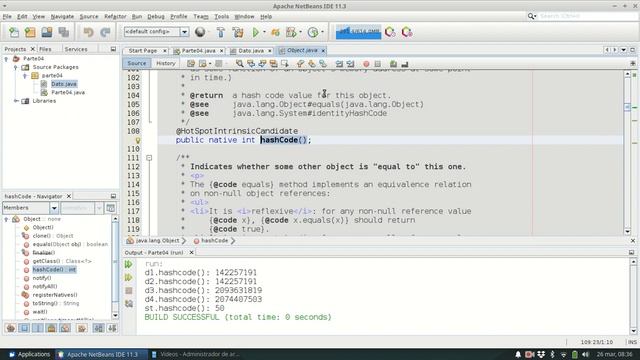The image size is (640, 360).
Task: Select Dato.java in Projects tree
Action: pos(64,84)
